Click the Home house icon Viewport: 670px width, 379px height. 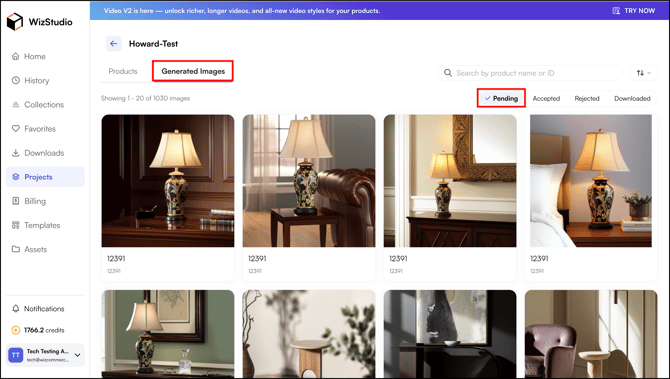tap(16, 56)
